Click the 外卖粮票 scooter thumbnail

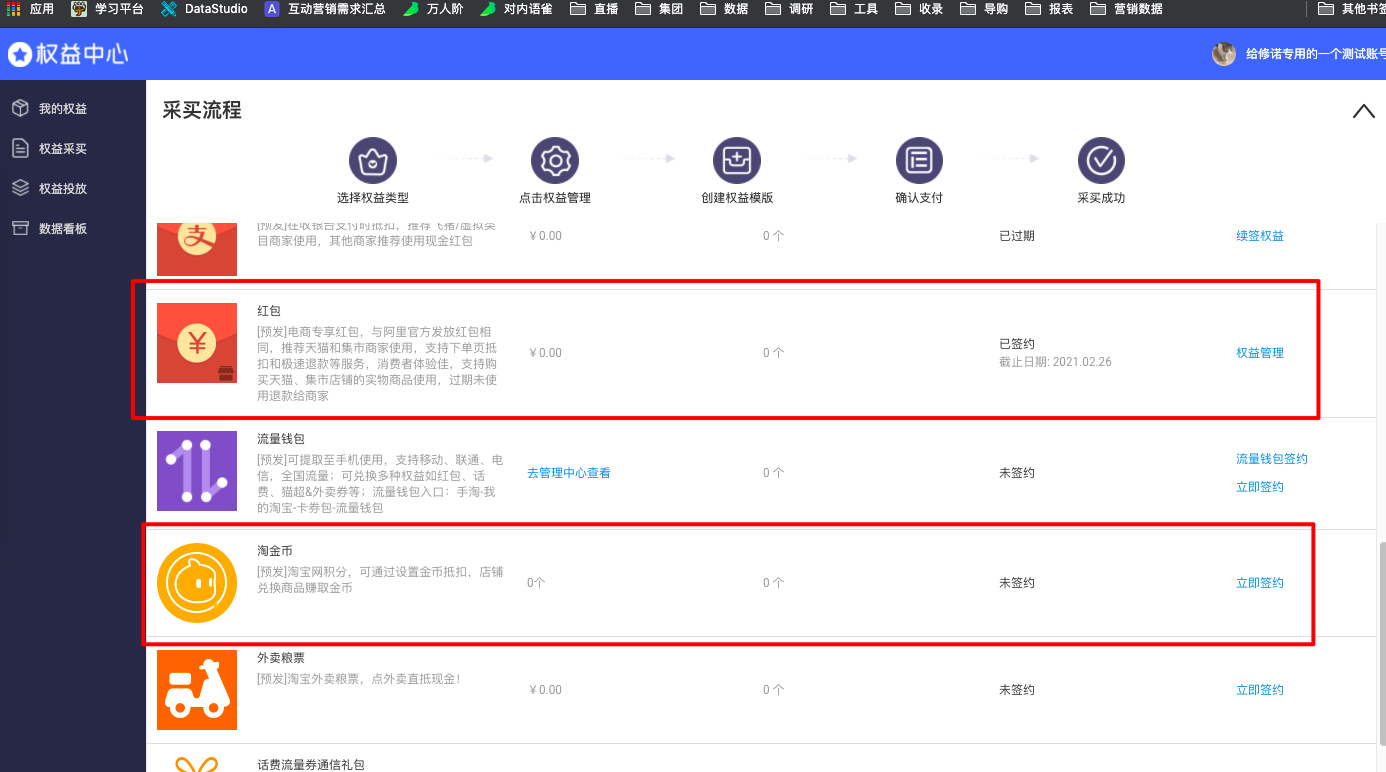coord(197,690)
